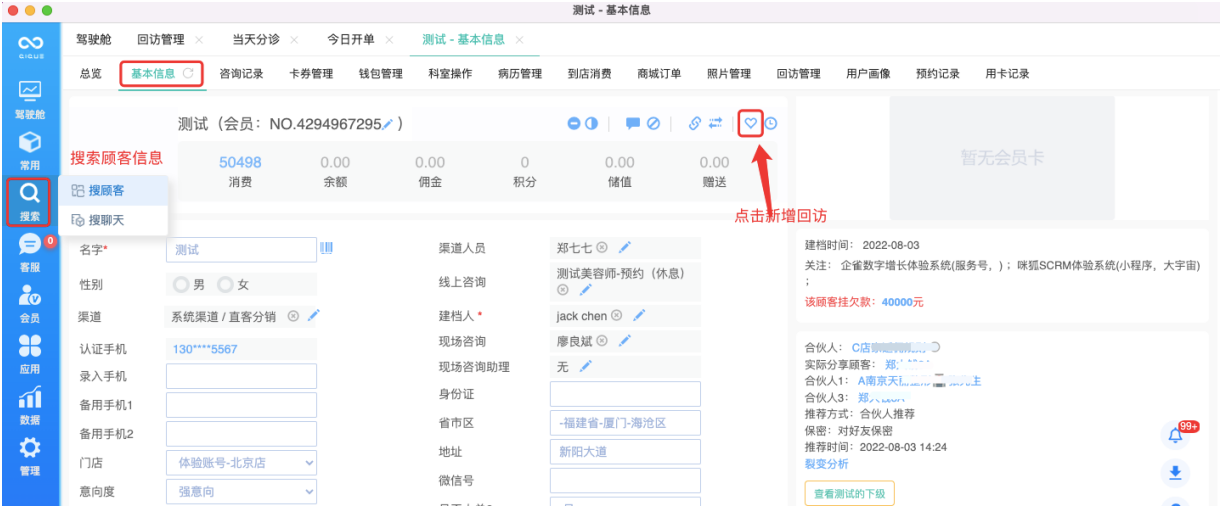Image resolution: width=1220 pixels, height=506 pixels.
Task: Click the half-filled circle contrast icon
Action: tap(592, 124)
